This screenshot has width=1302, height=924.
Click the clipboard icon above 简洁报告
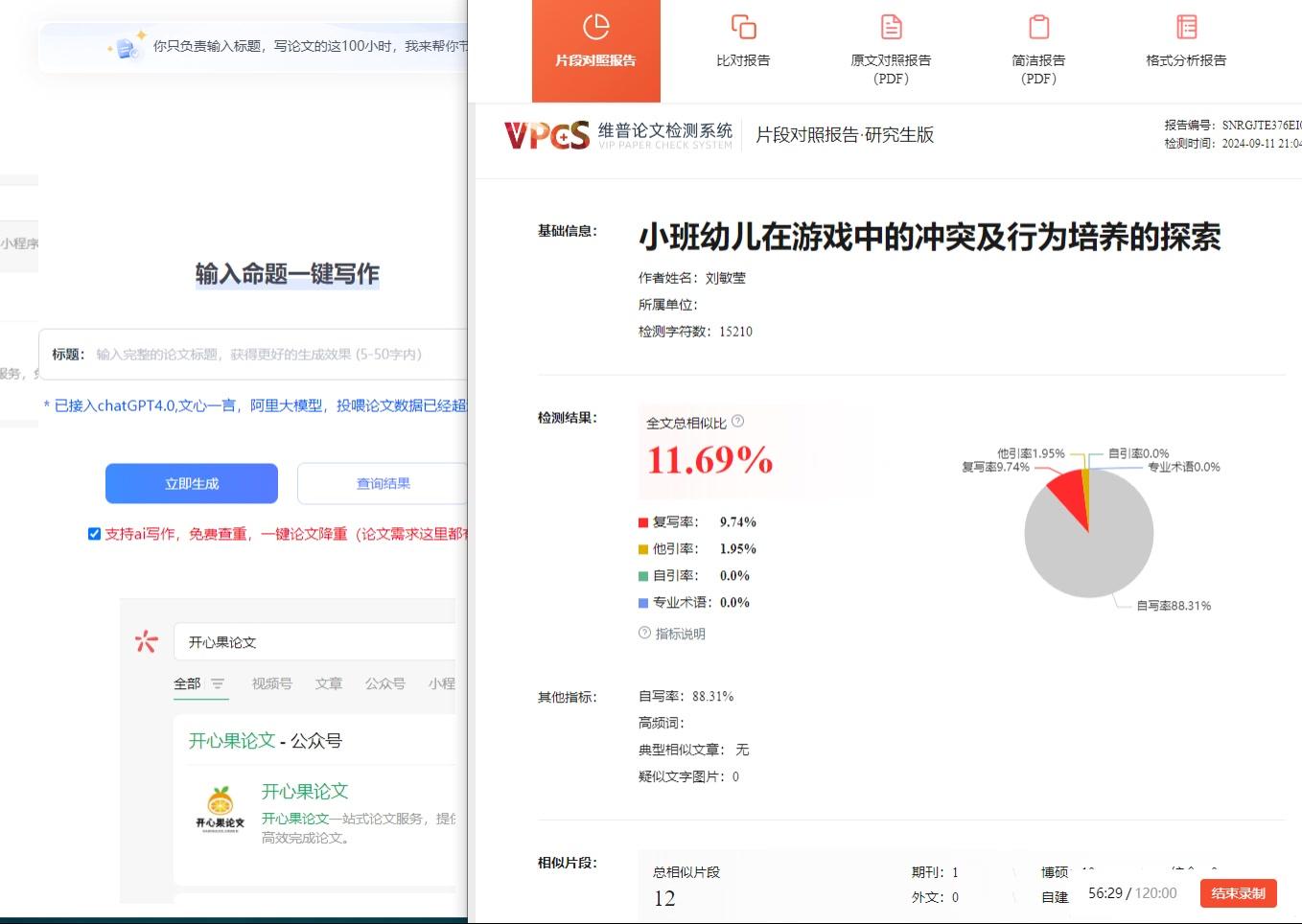1038,27
